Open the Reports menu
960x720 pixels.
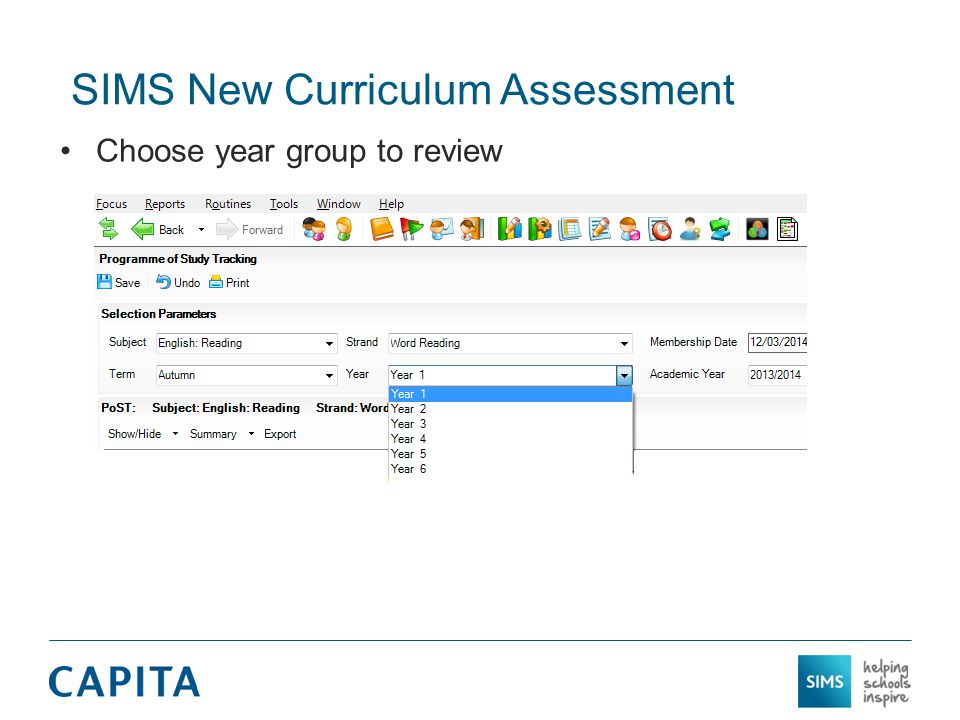coord(165,204)
